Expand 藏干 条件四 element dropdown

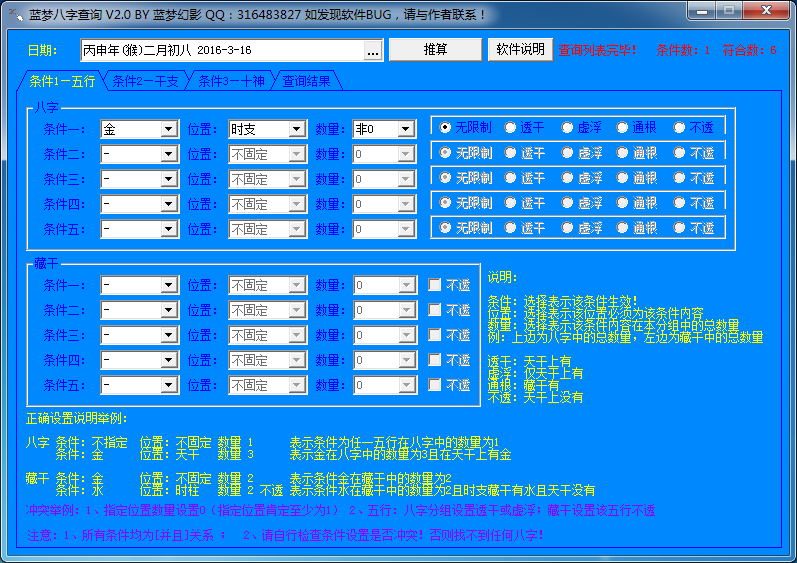[x=169, y=360]
